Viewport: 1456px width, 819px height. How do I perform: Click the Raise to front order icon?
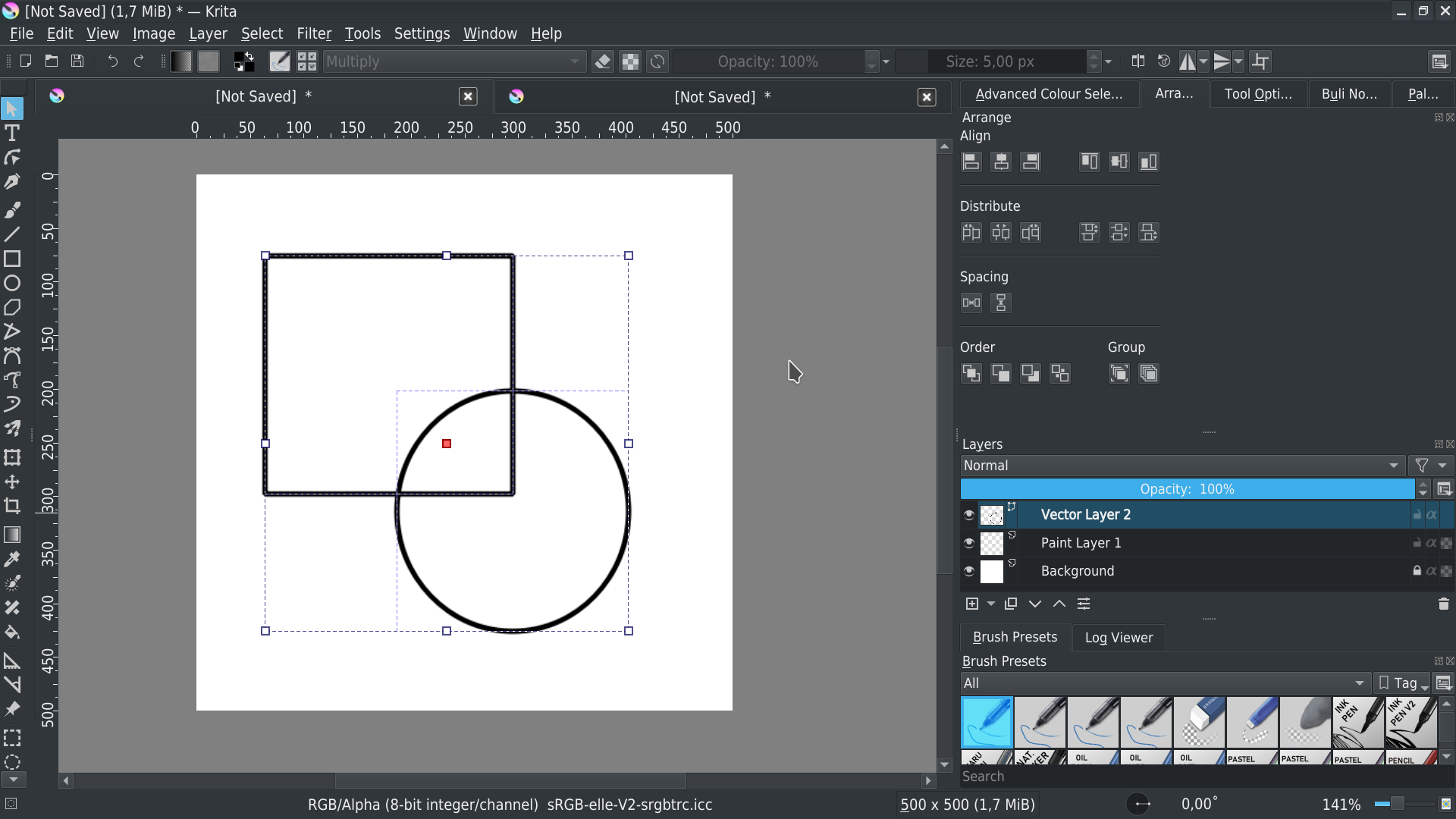click(x=971, y=373)
